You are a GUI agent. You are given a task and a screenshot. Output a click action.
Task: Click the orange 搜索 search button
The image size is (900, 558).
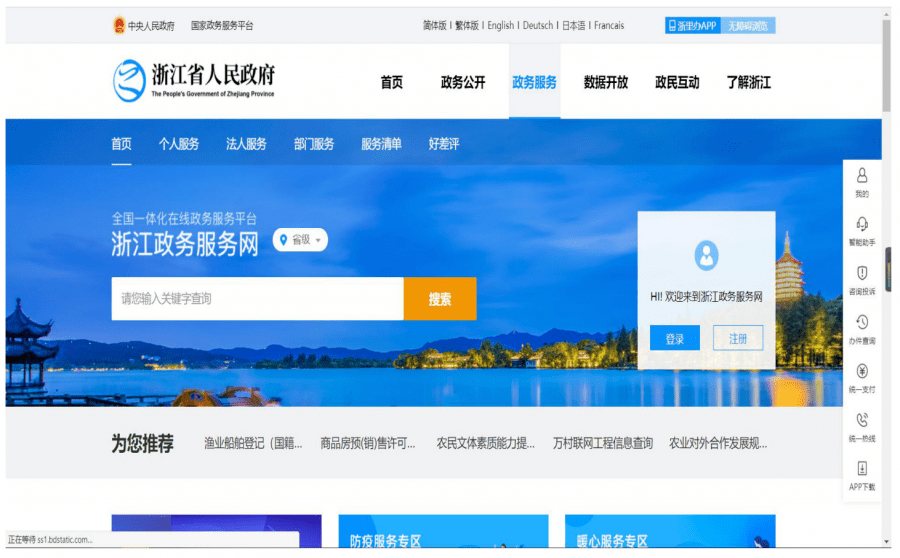pos(440,299)
